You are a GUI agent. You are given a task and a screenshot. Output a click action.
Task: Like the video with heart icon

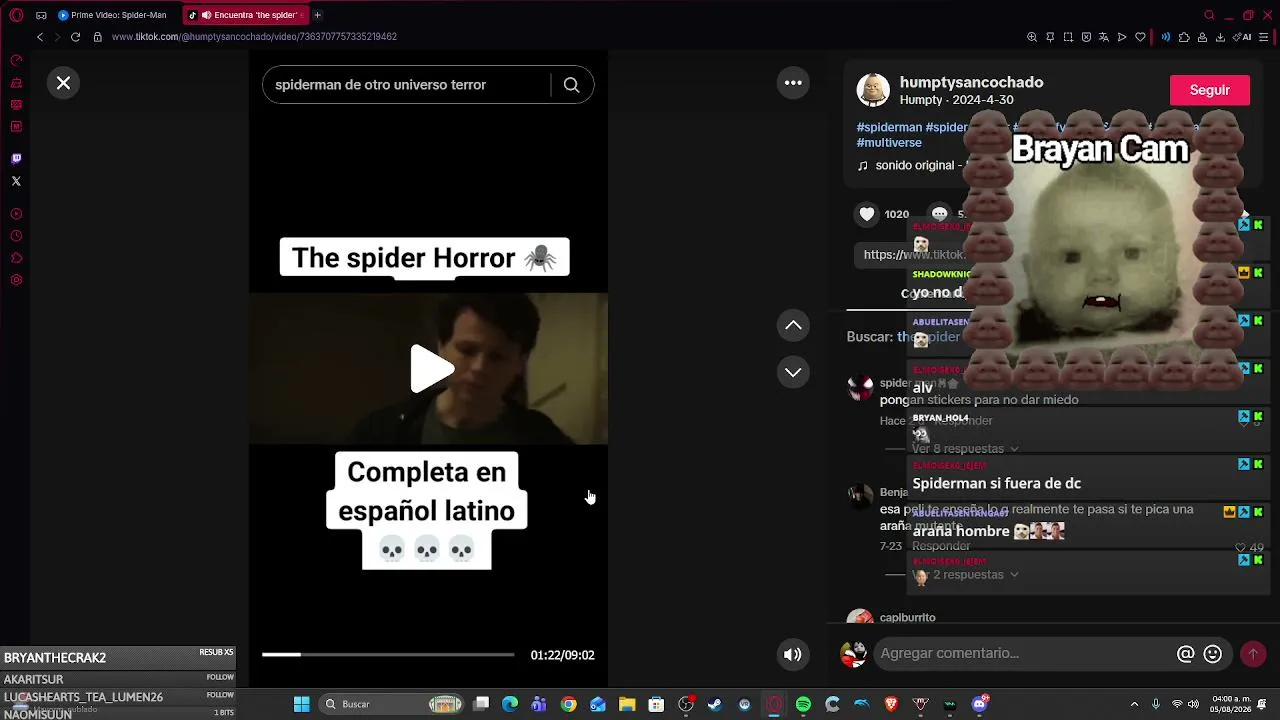click(867, 214)
